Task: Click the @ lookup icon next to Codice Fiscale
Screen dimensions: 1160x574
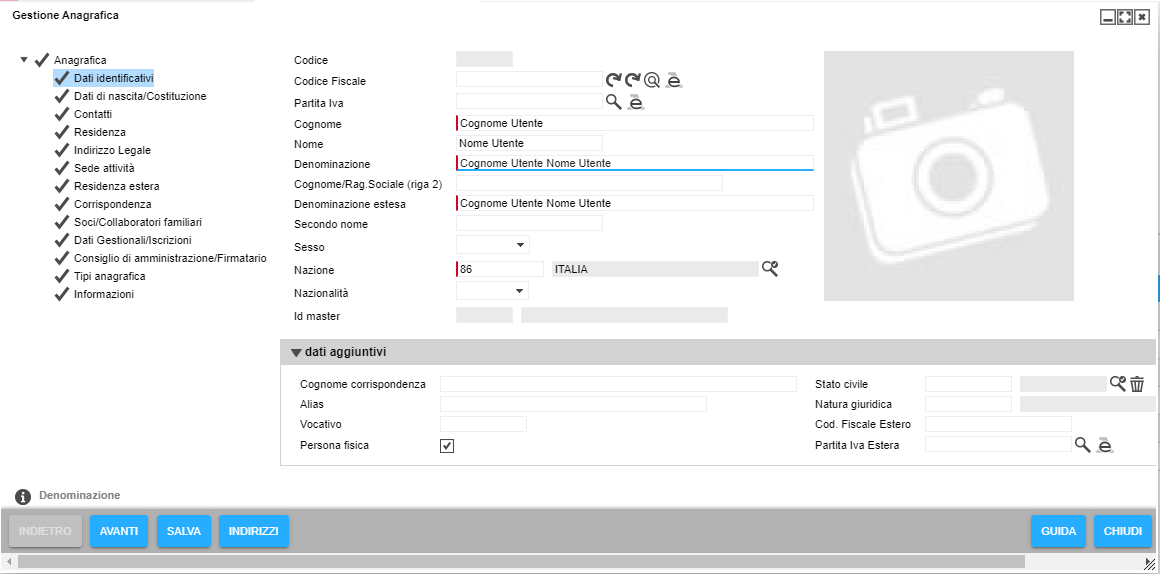Action: [652, 80]
